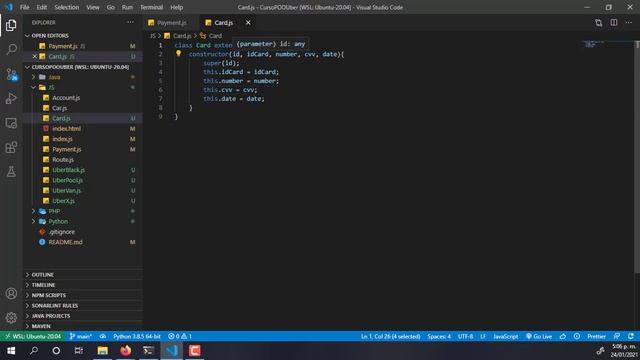Click Go Live server button
The height and width of the screenshot is (360, 640).
coord(539,336)
